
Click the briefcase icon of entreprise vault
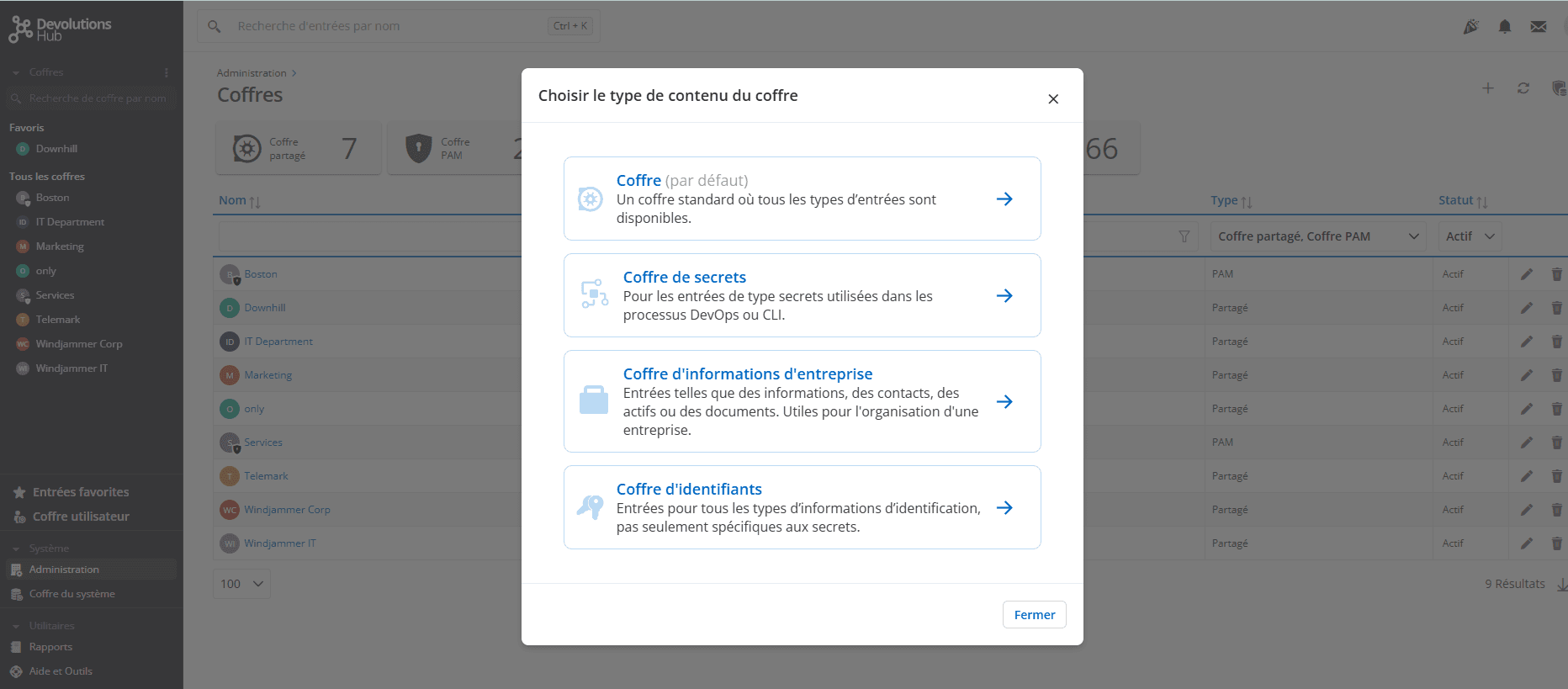point(594,400)
